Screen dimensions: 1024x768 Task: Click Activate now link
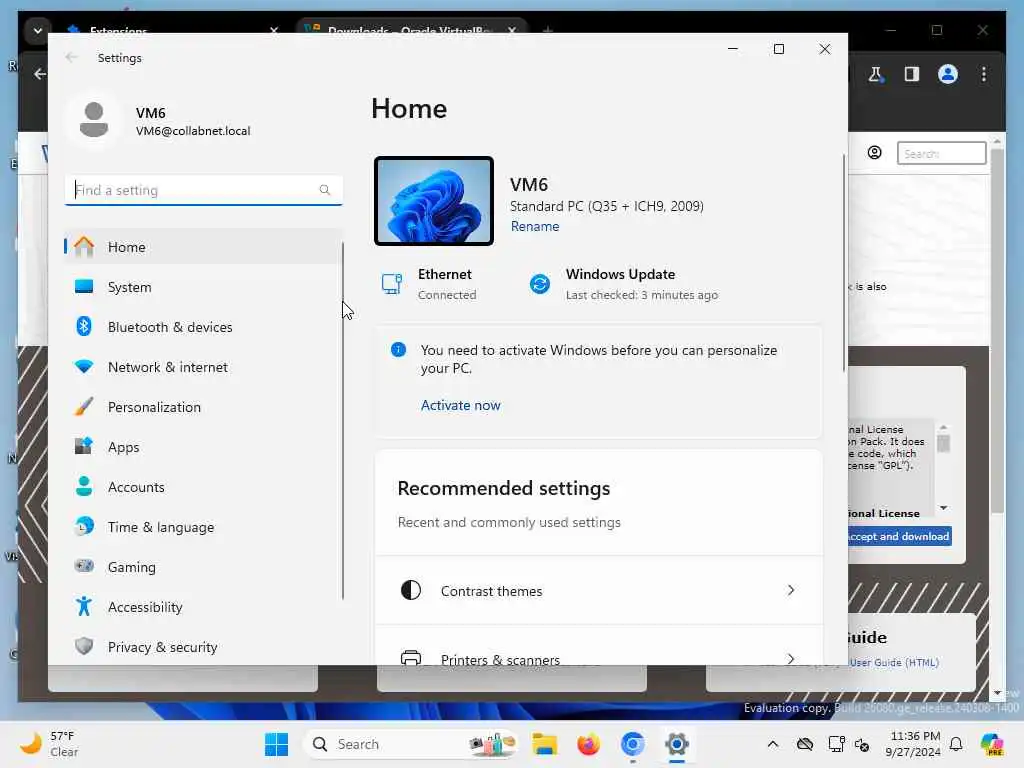[460, 405]
